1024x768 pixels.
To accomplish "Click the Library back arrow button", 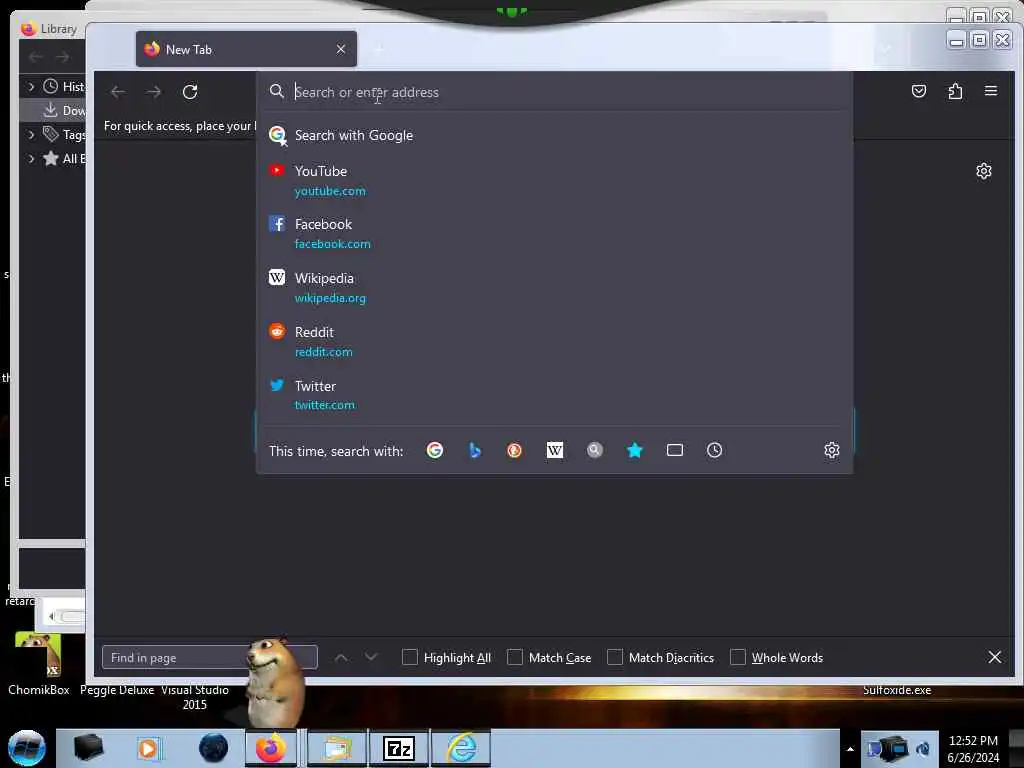I will [36, 57].
